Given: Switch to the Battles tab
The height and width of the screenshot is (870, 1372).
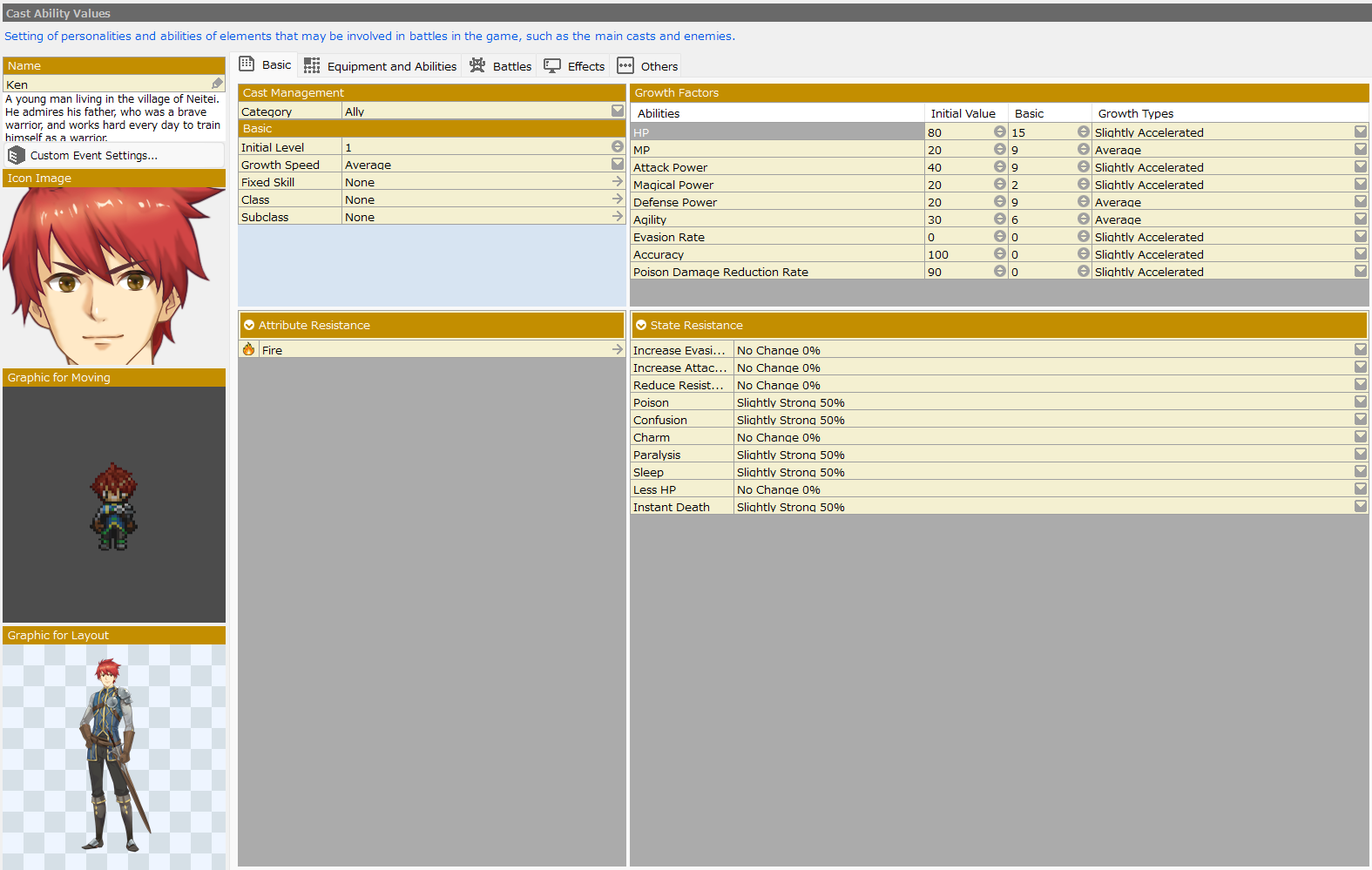Looking at the screenshot, I should click(500, 66).
